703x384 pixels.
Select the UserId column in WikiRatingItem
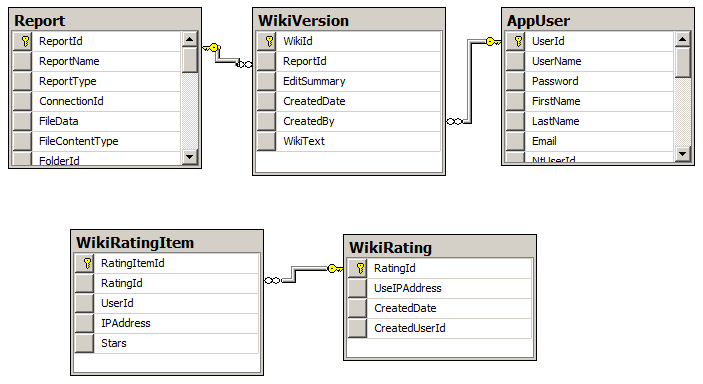point(167,303)
